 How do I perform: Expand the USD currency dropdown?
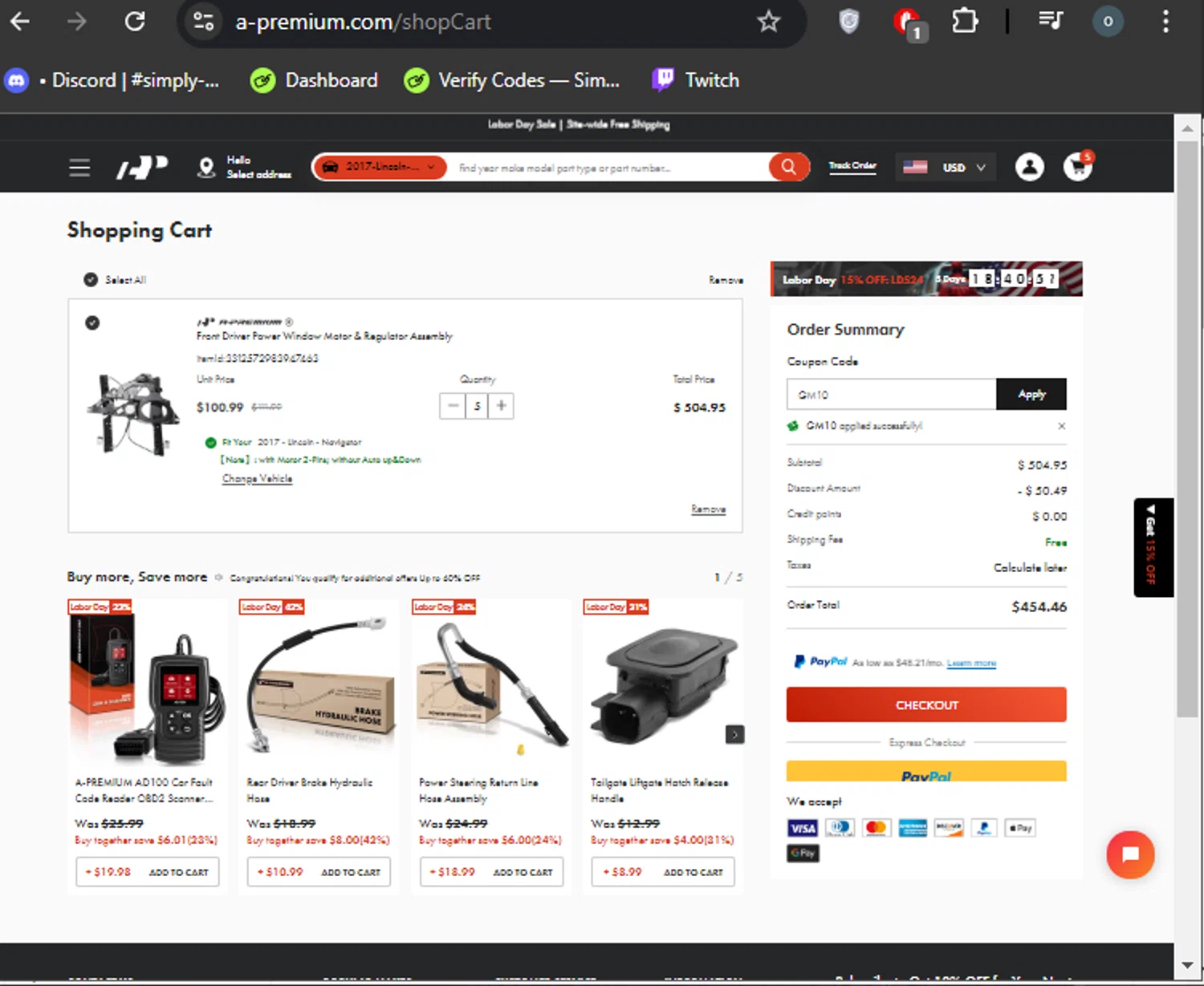click(945, 168)
